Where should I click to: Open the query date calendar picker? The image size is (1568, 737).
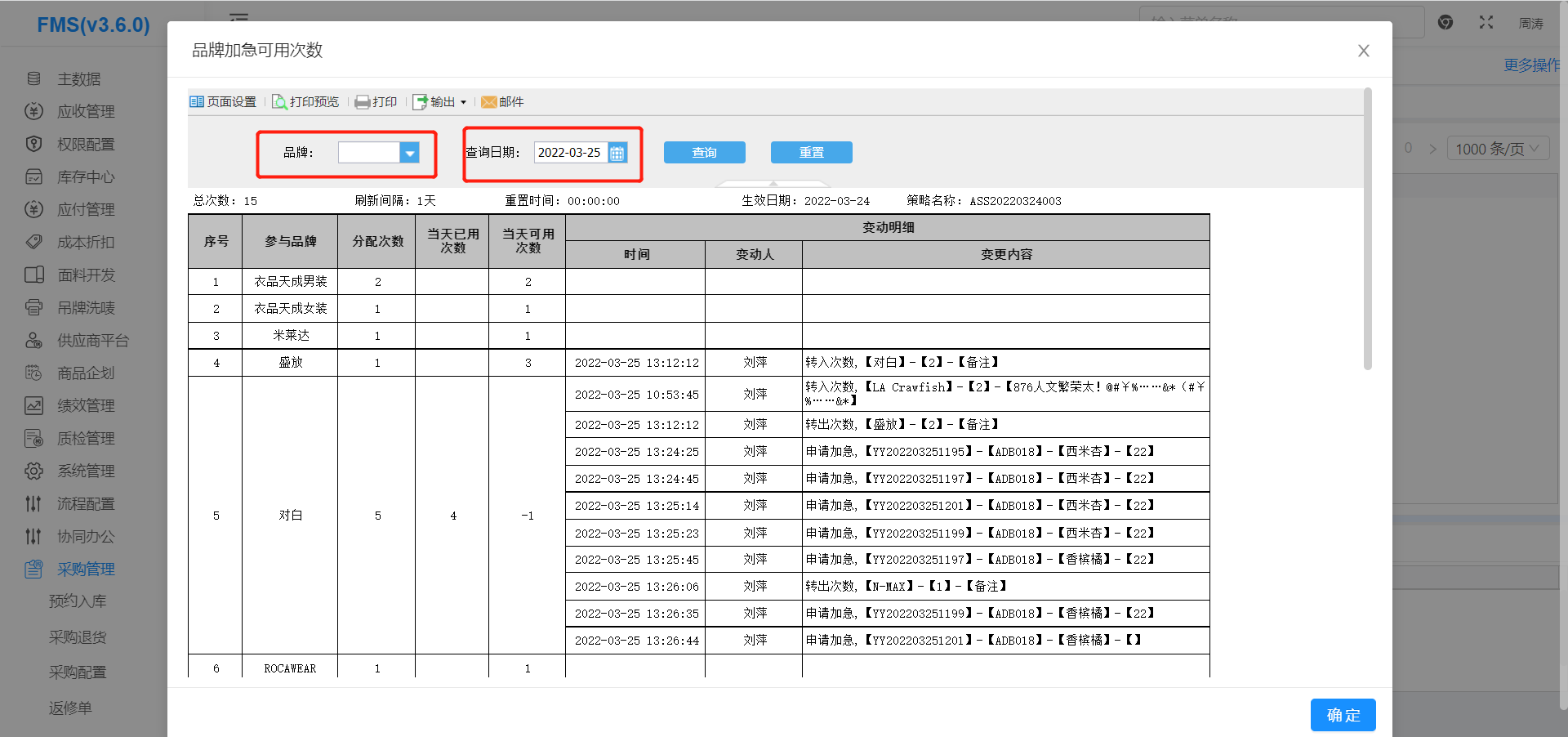tap(617, 153)
